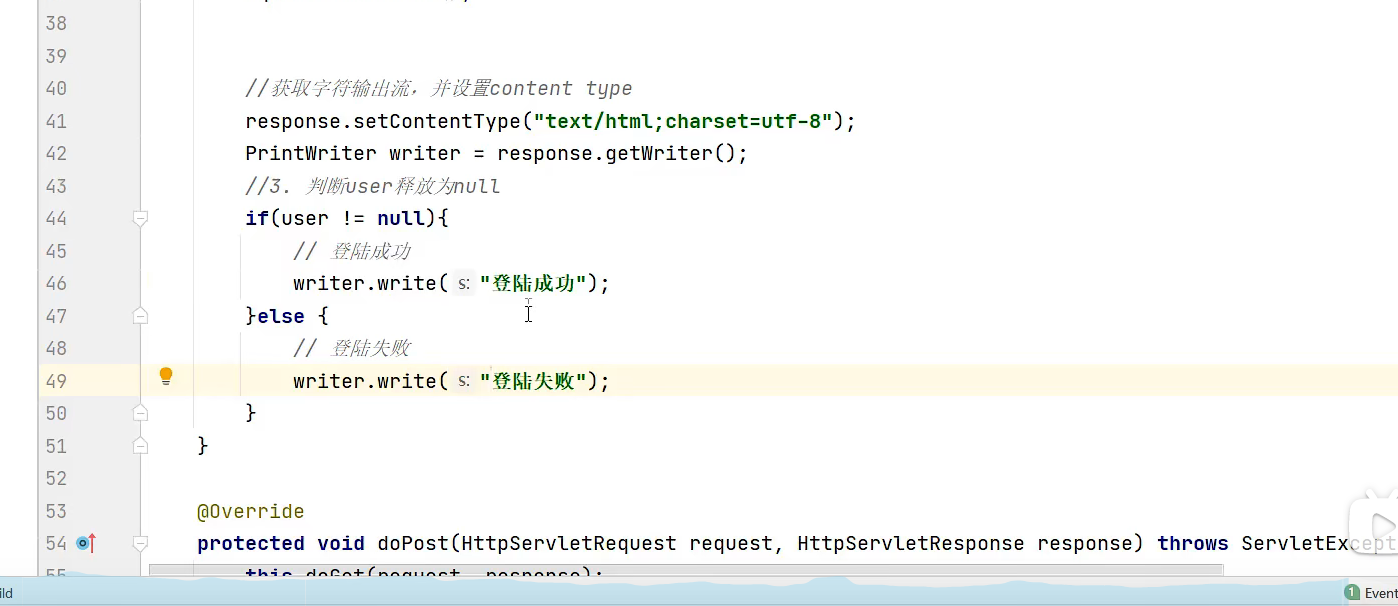Click the PrintWriter type name

(311, 153)
